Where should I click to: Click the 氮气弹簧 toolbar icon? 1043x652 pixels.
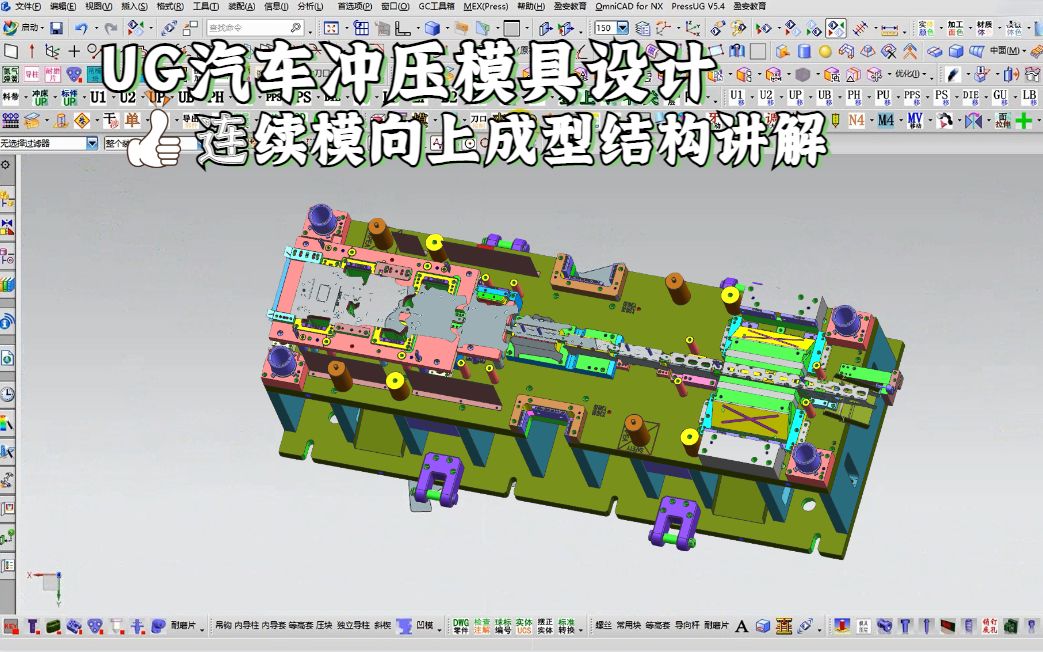click(x=10, y=74)
